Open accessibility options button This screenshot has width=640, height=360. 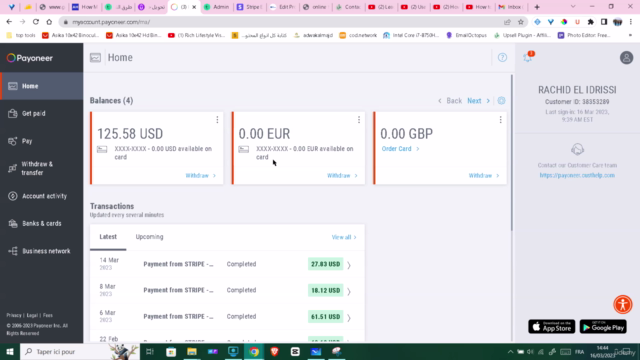622,304
